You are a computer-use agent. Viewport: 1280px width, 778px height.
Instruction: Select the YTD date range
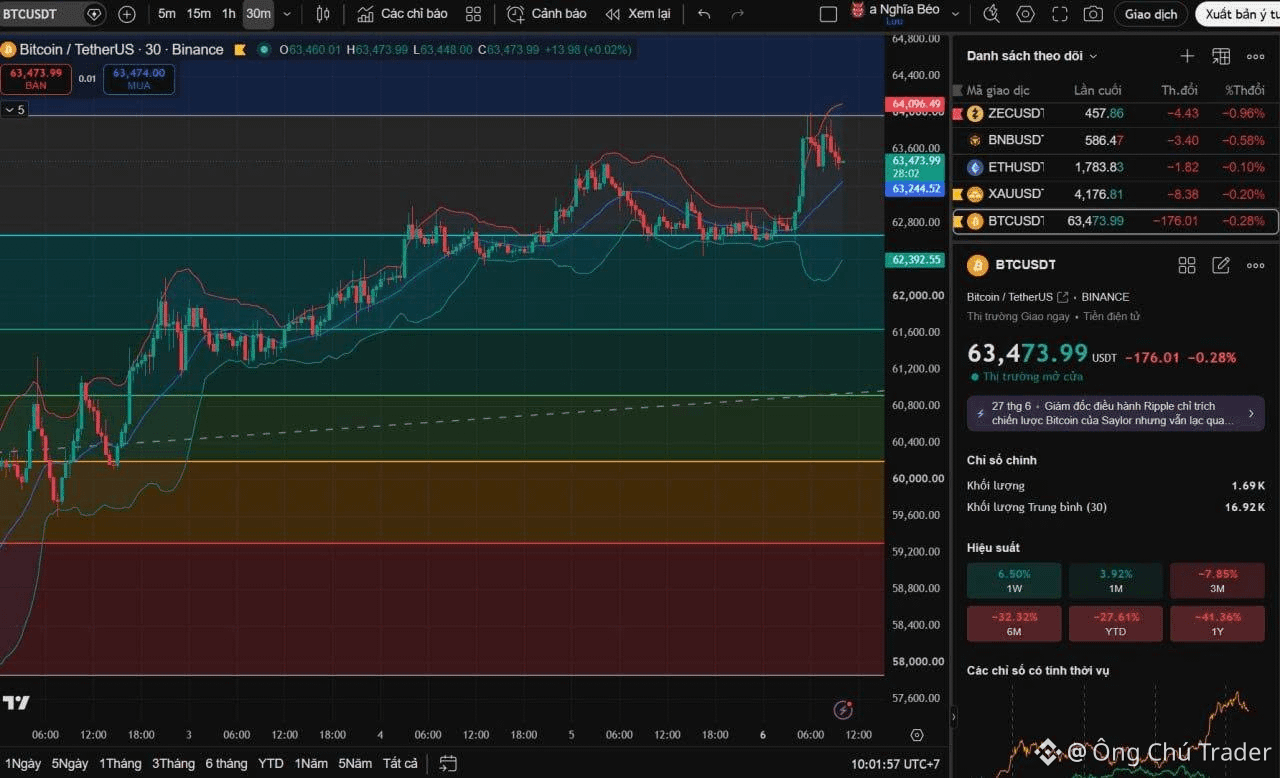tap(271, 763)
